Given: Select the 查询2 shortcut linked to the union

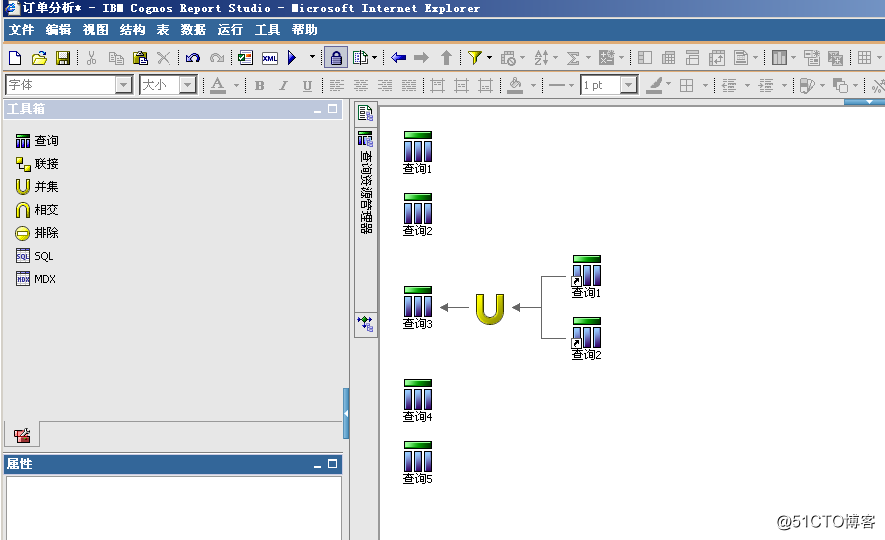Looking at the screenshot, I should pyautogui.click(x=586, y=339).
